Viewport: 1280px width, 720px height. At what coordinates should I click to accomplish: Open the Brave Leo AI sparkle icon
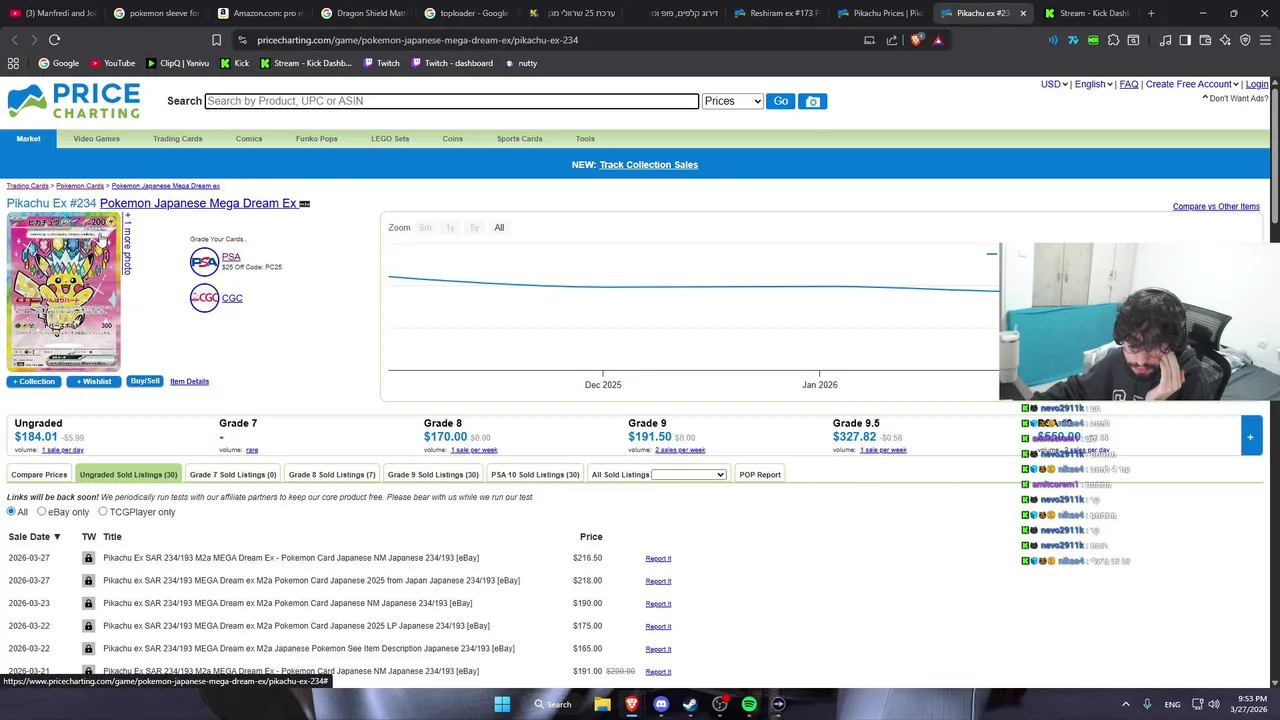1225,40
